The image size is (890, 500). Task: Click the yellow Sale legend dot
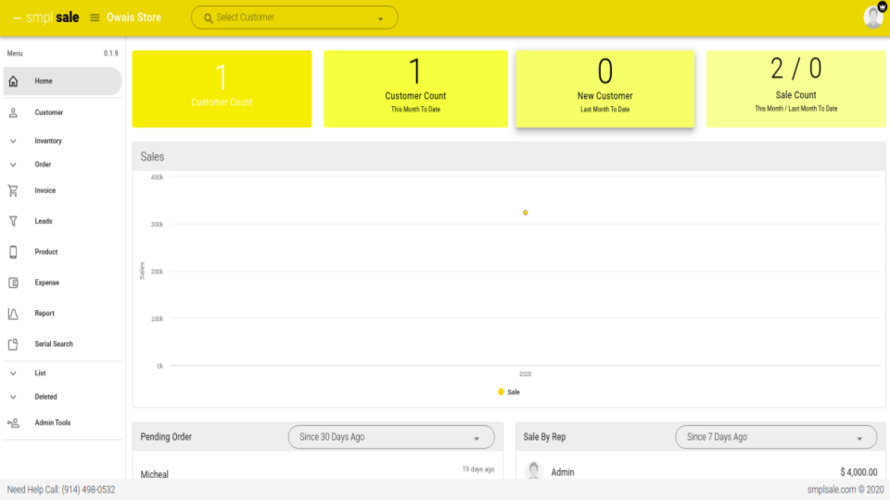[x=501, y=392]
